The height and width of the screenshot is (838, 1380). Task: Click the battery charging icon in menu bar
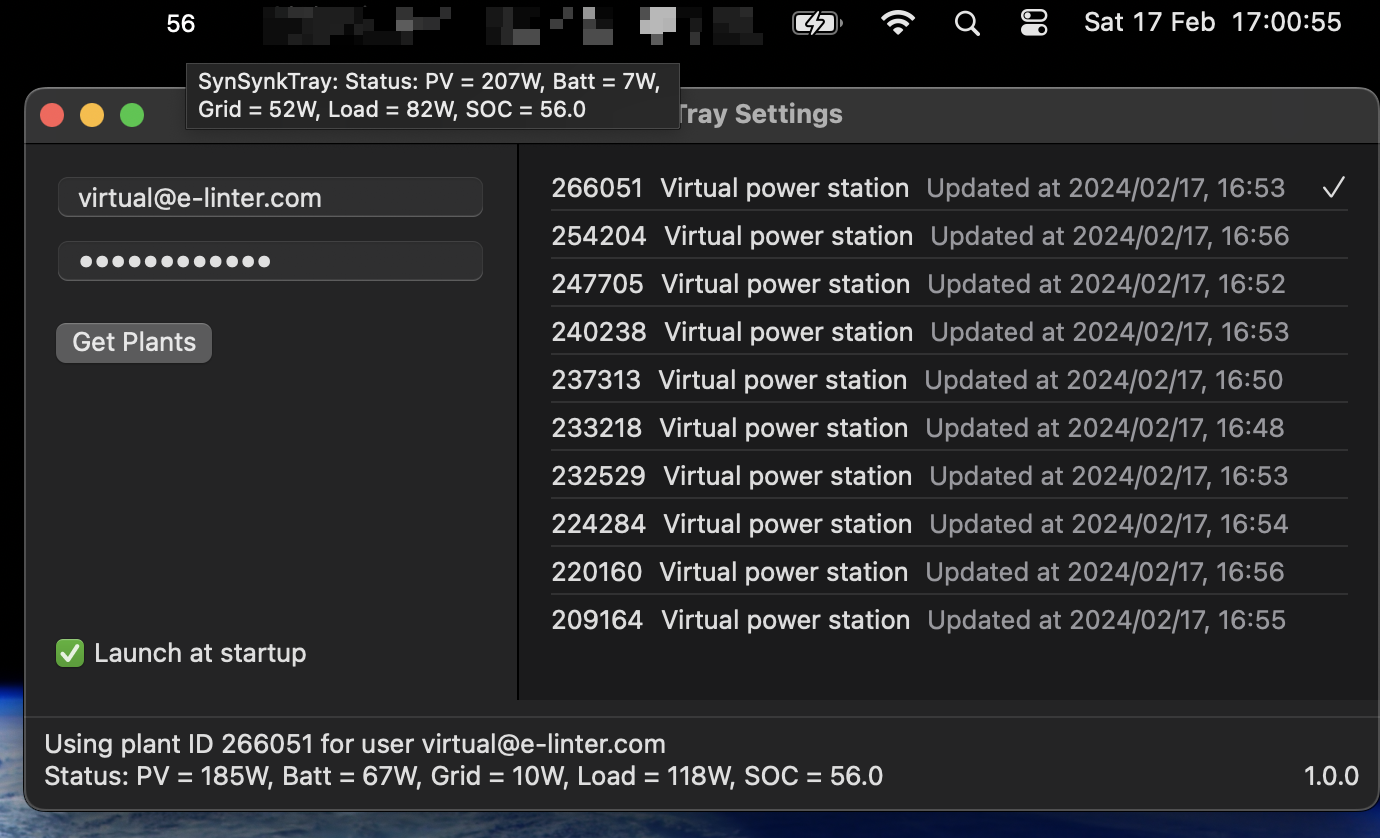(x=817, y=23)
